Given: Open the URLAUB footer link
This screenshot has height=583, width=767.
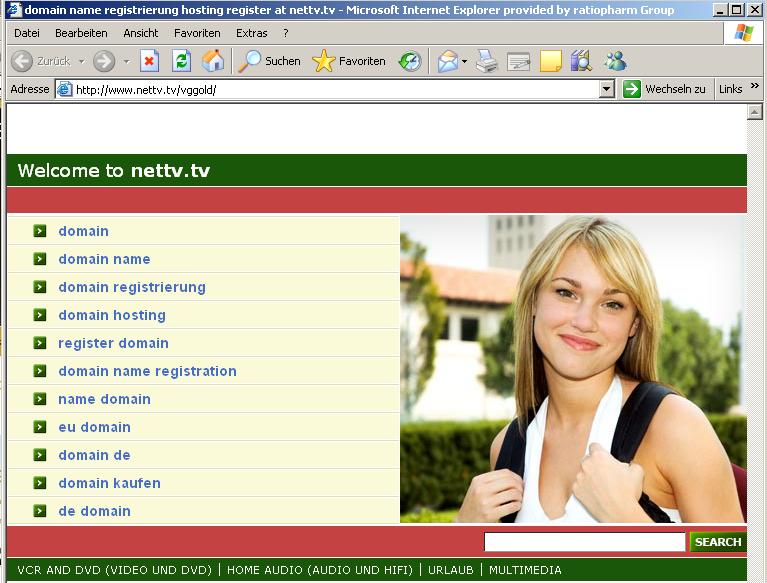Looking at the screenshot, I should [451, 570].
